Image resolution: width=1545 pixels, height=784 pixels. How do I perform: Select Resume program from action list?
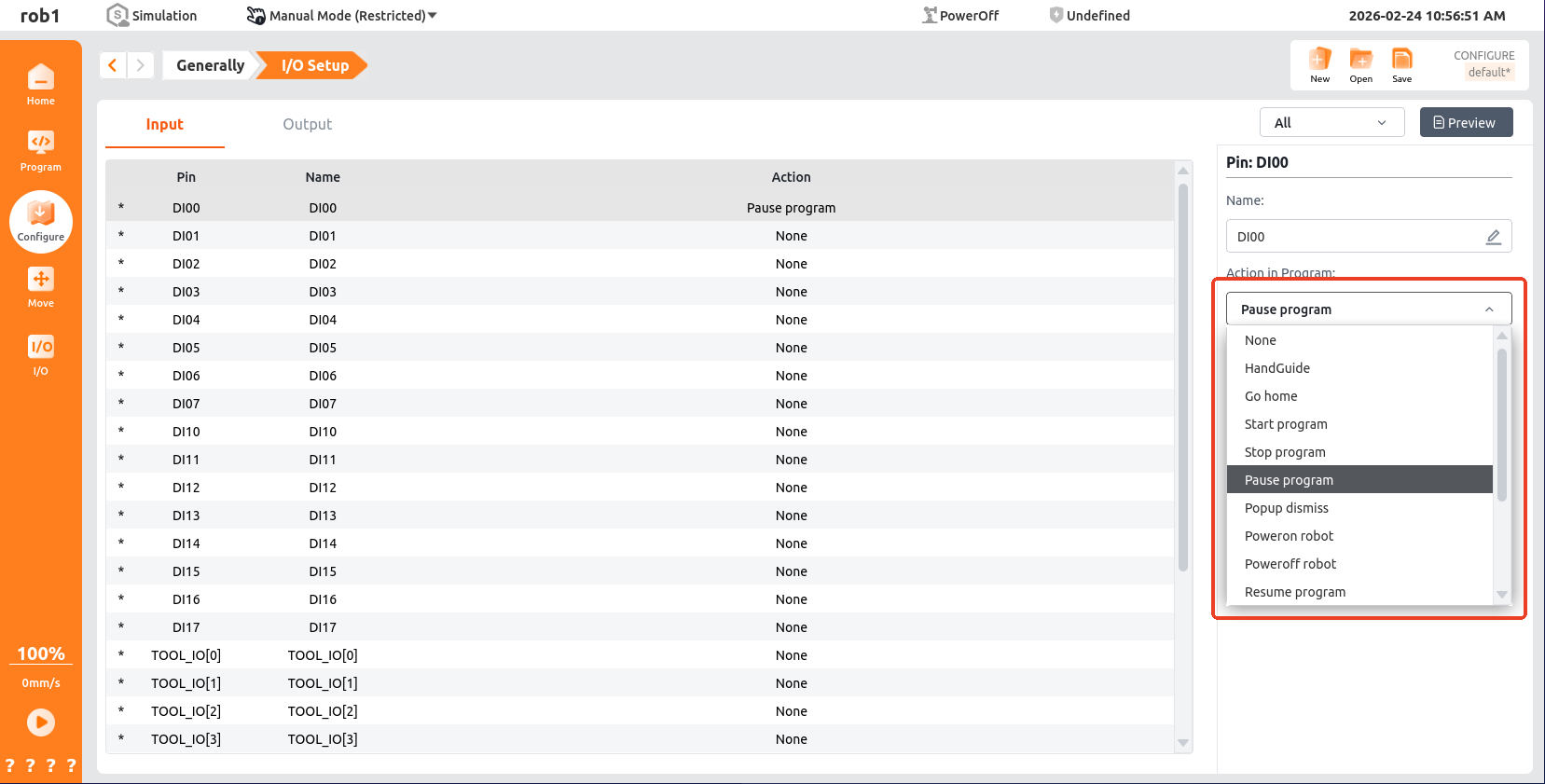pyautogui.click(x=1294, y=592)
